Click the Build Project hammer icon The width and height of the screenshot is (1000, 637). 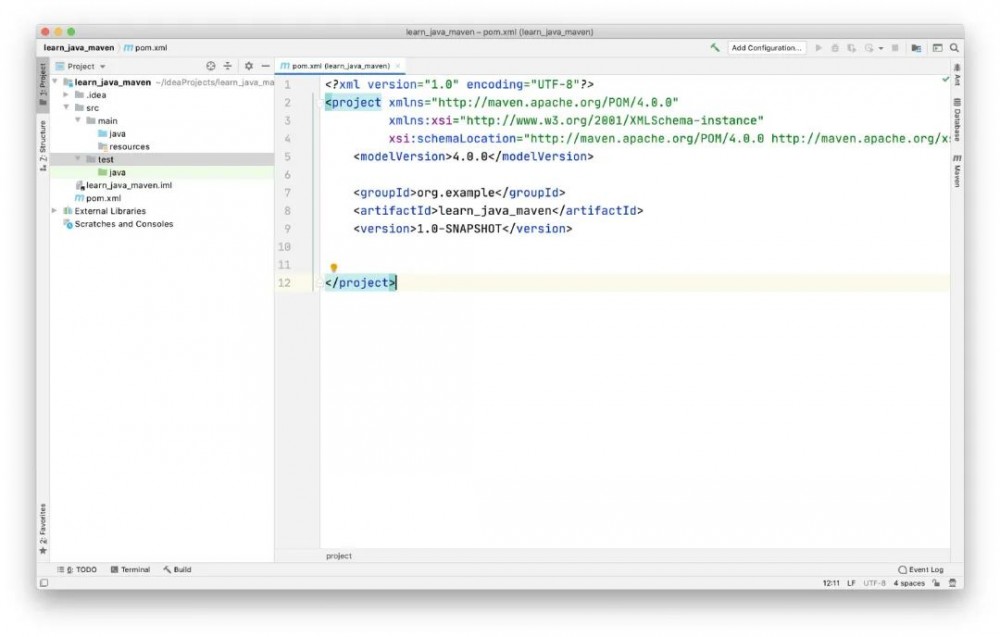click(x=715, y=48)
